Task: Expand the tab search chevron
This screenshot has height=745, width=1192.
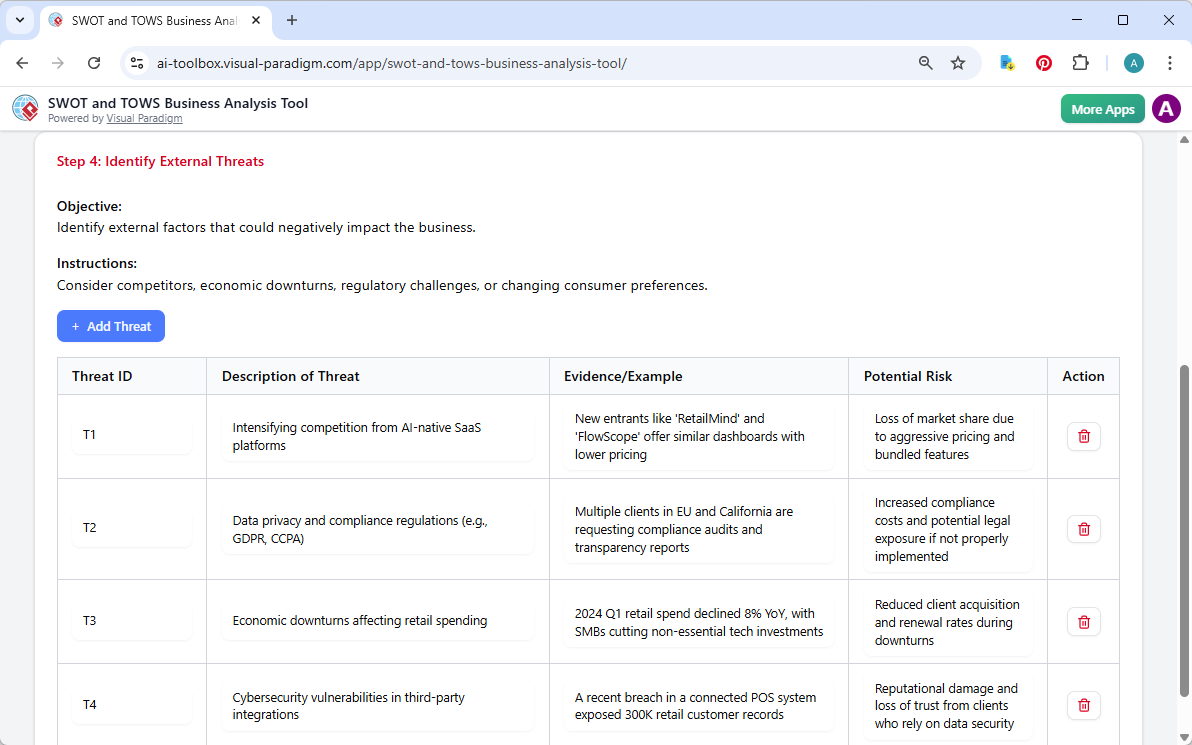Action: click(x=19, y=20)
